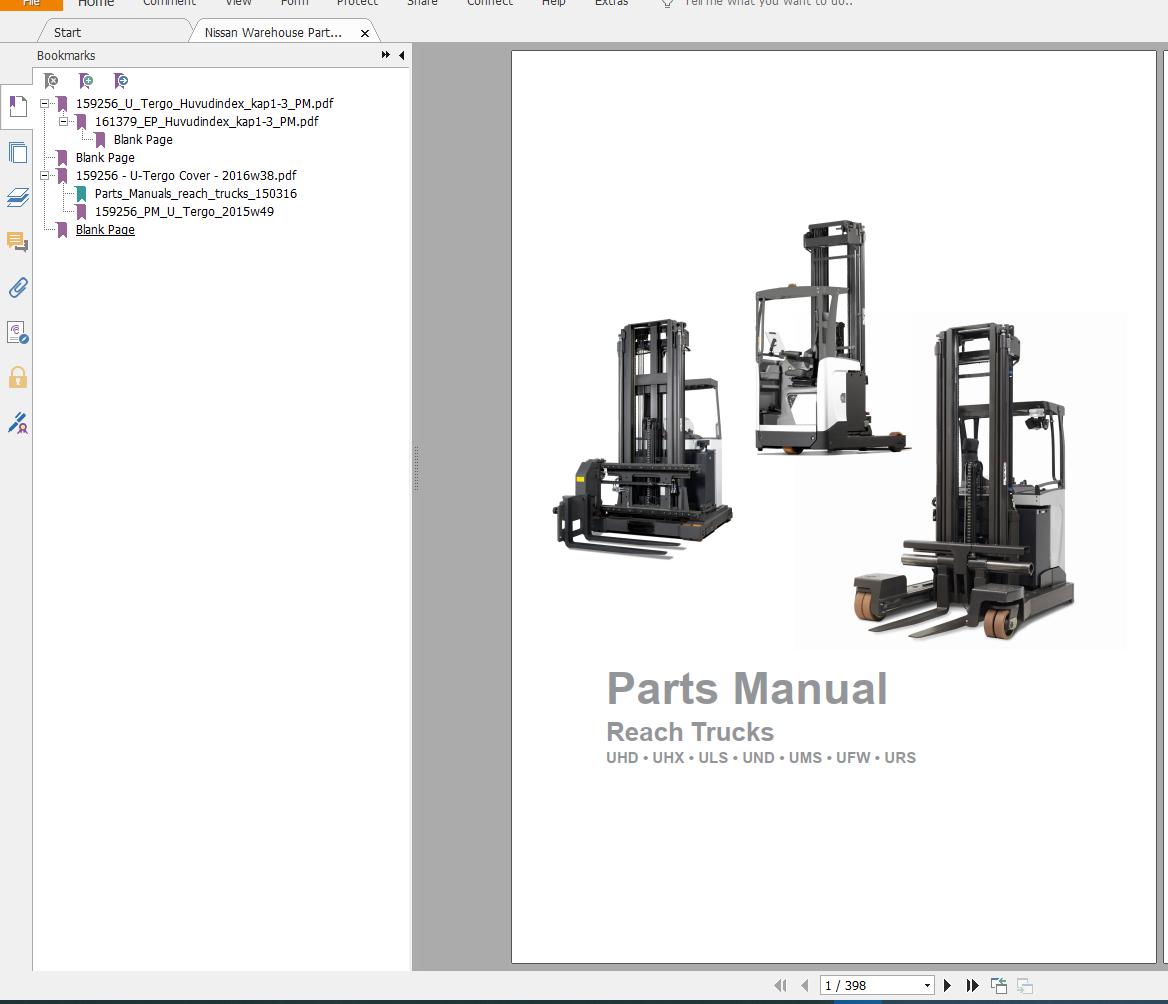Click the delete bookmark icon
The image size is (1168, 1004).
tap(51, 81)
